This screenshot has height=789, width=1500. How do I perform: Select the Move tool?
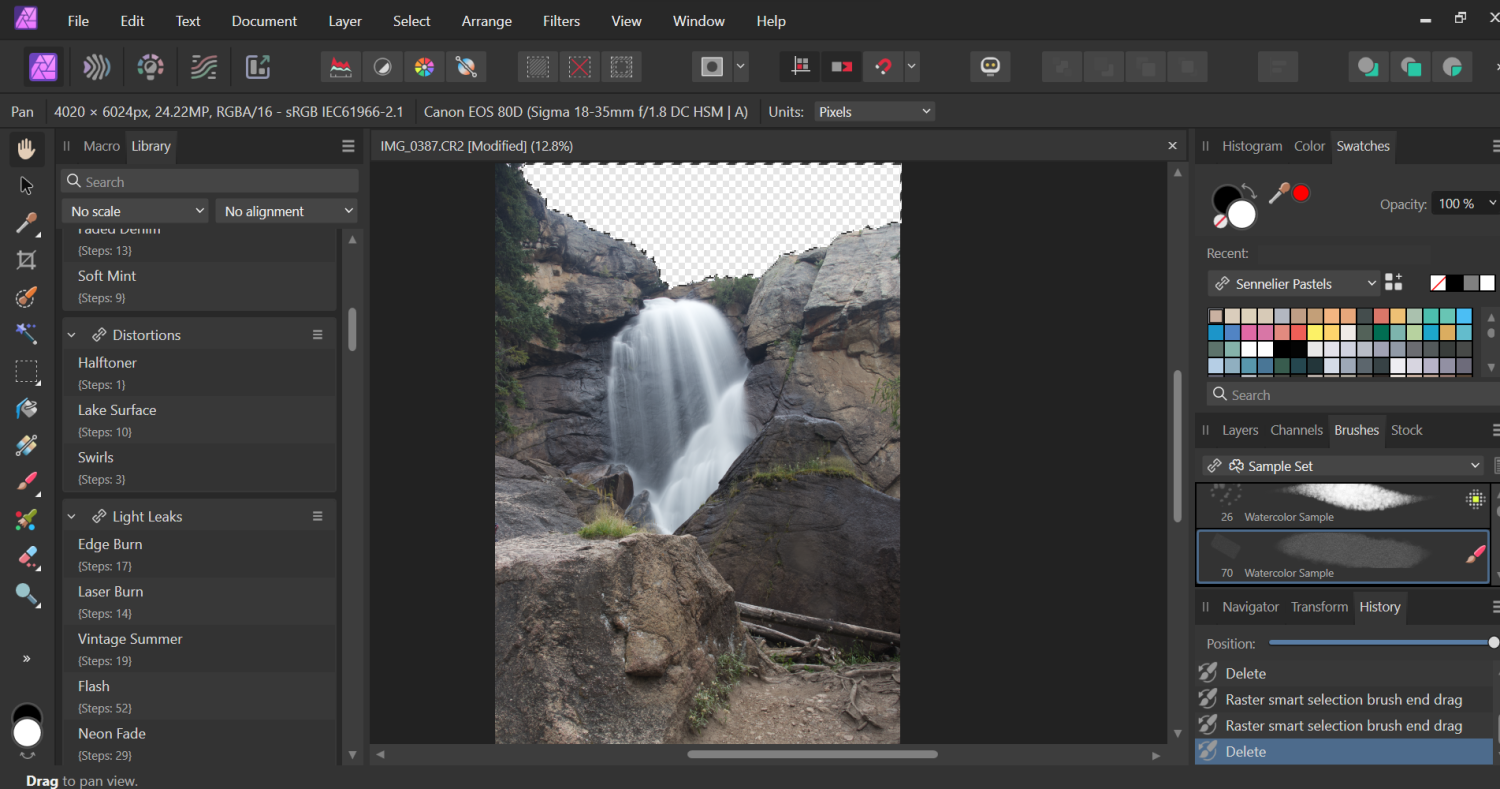26,185
